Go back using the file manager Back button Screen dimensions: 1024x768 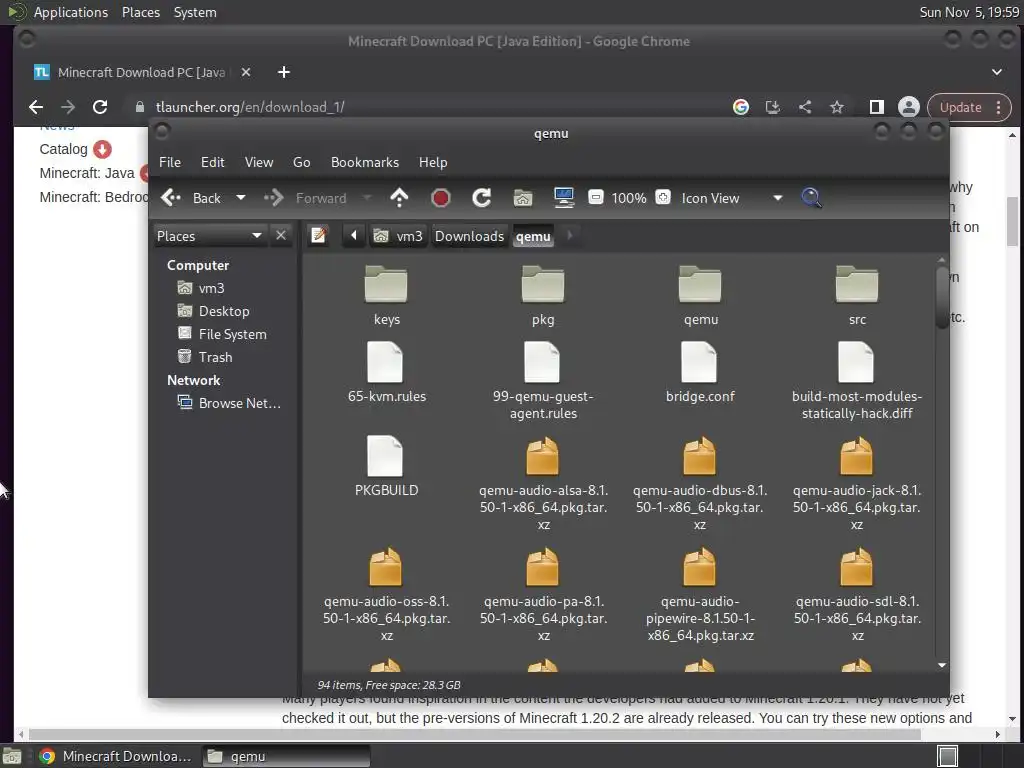pyautogui.click(x=191, y=198)
